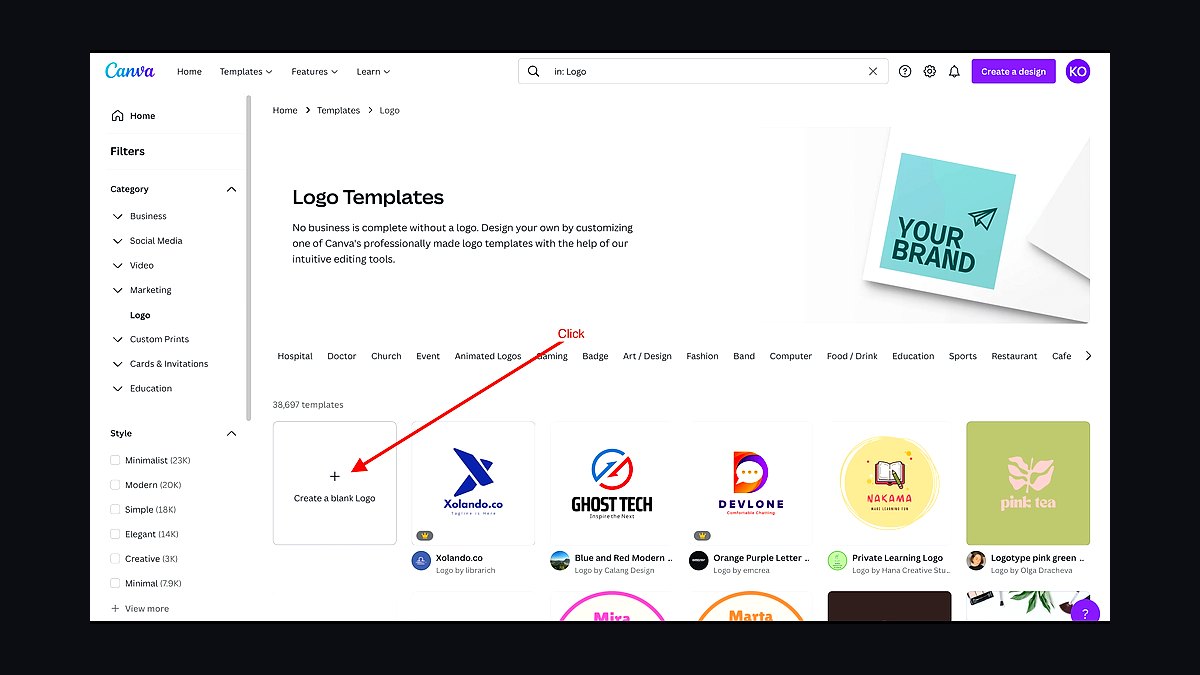
Task: Expand the Cards & Invitations category
Action: pyautogui.click(x=118, y=364)
